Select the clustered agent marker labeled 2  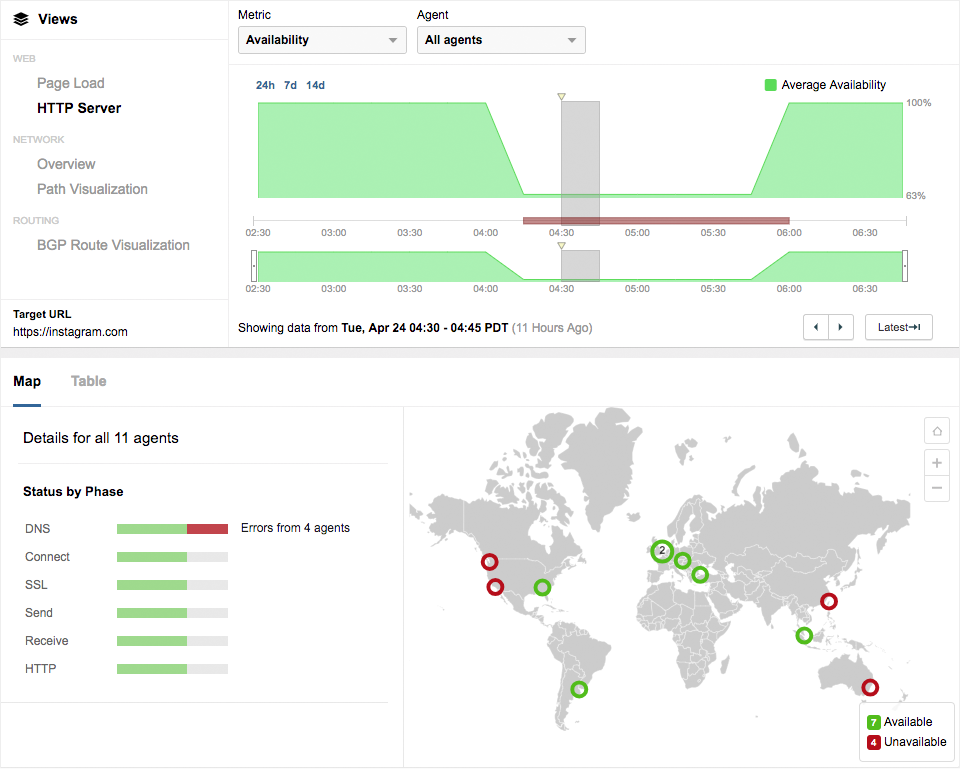click(662, 551)
